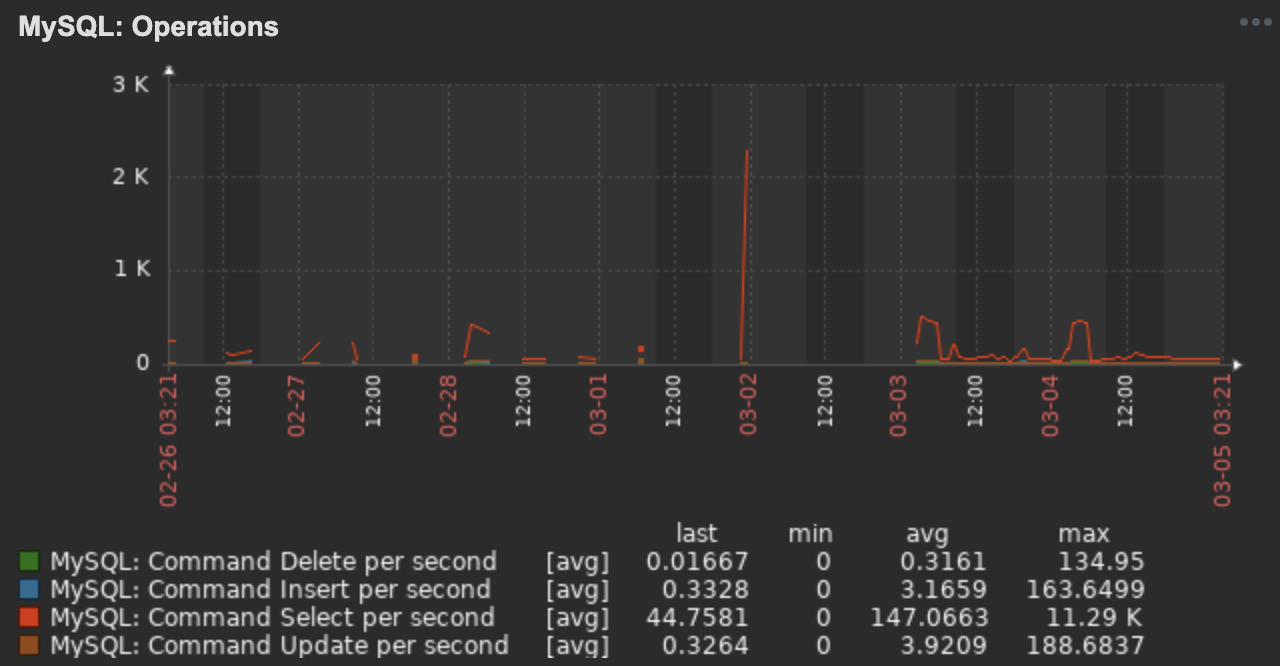Screen dimensions: 1280x666
Task: Click the 03-05 03:21 end time label
Action: (x=1222, y=440)
